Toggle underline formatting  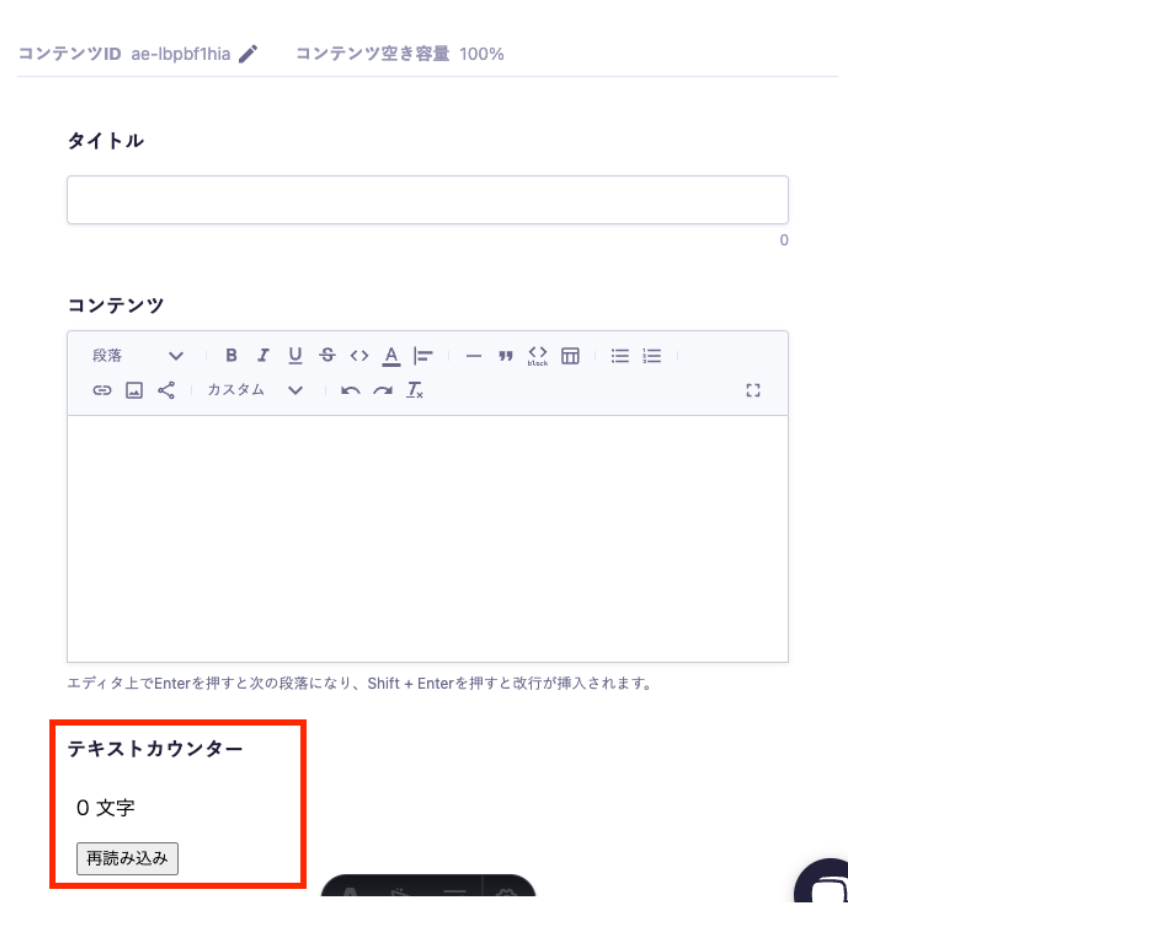[295, 356]
